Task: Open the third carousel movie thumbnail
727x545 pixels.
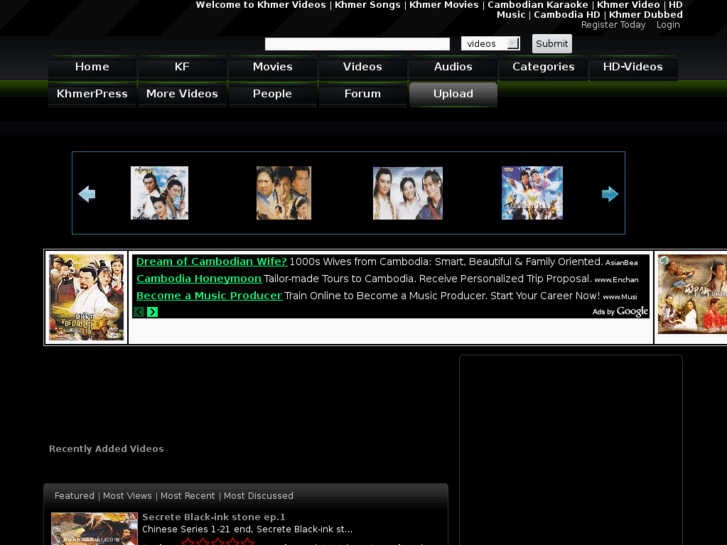Action: coord(408,193)
